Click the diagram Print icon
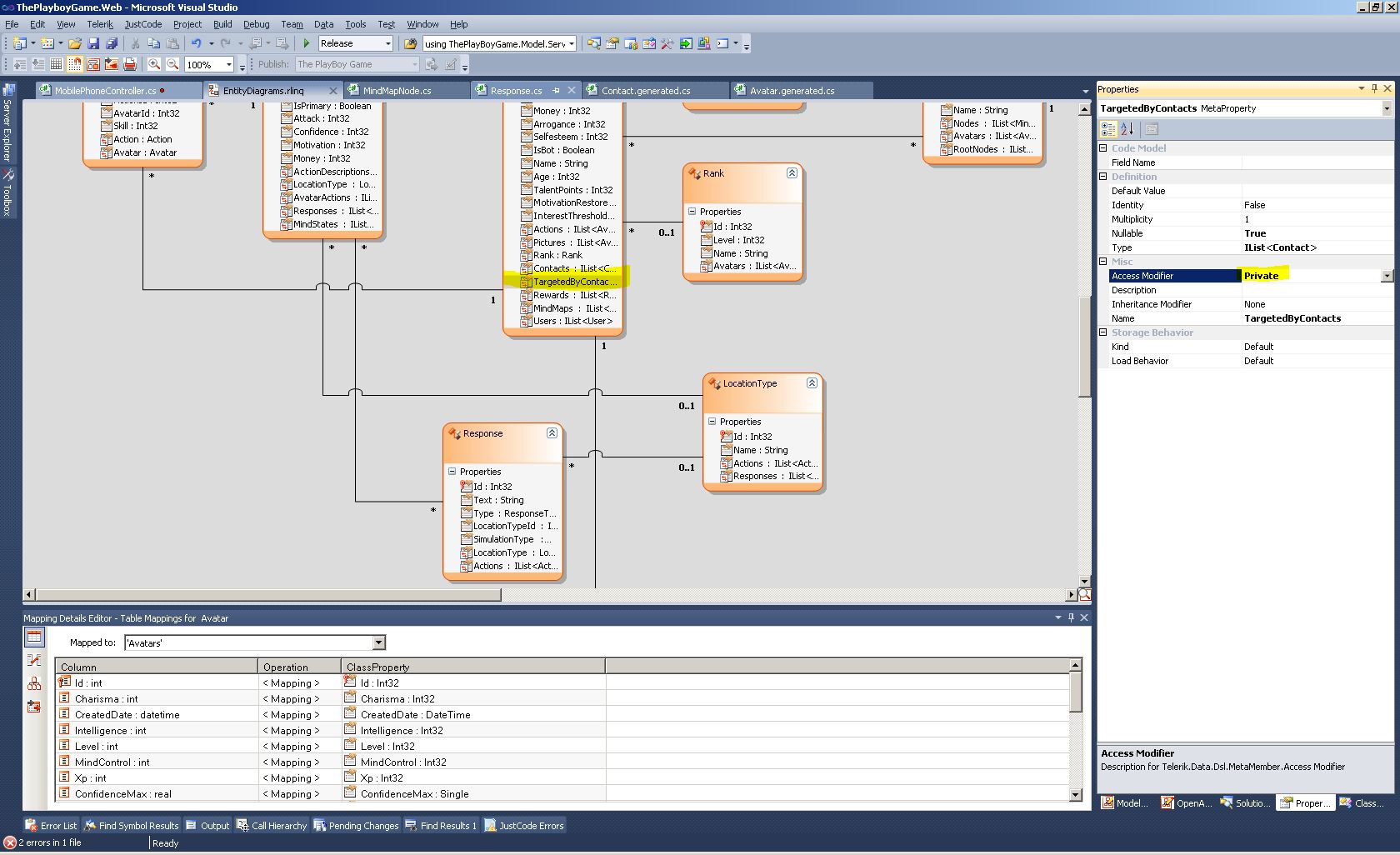 click(x=130, y=64)
